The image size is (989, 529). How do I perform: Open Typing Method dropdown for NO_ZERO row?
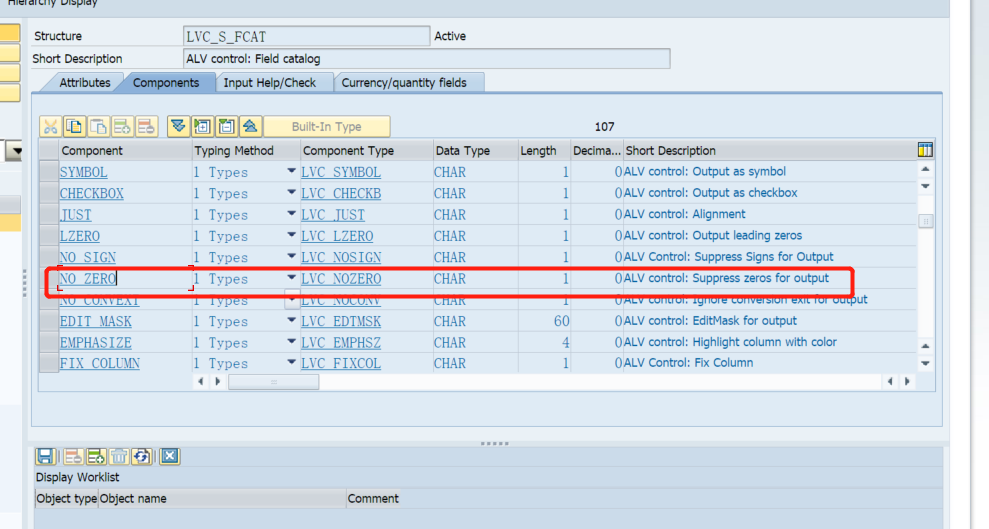291,278
